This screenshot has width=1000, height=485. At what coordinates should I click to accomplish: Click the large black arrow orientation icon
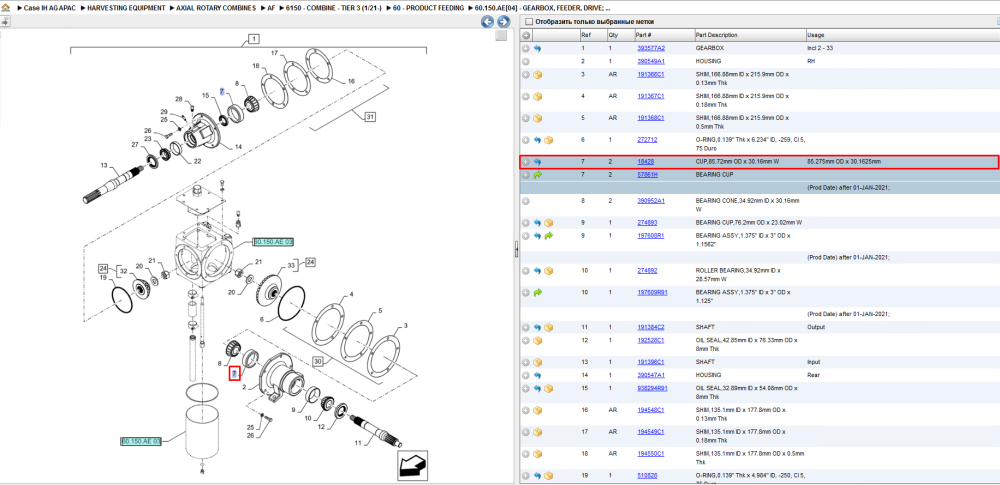(x=412, y=466)
